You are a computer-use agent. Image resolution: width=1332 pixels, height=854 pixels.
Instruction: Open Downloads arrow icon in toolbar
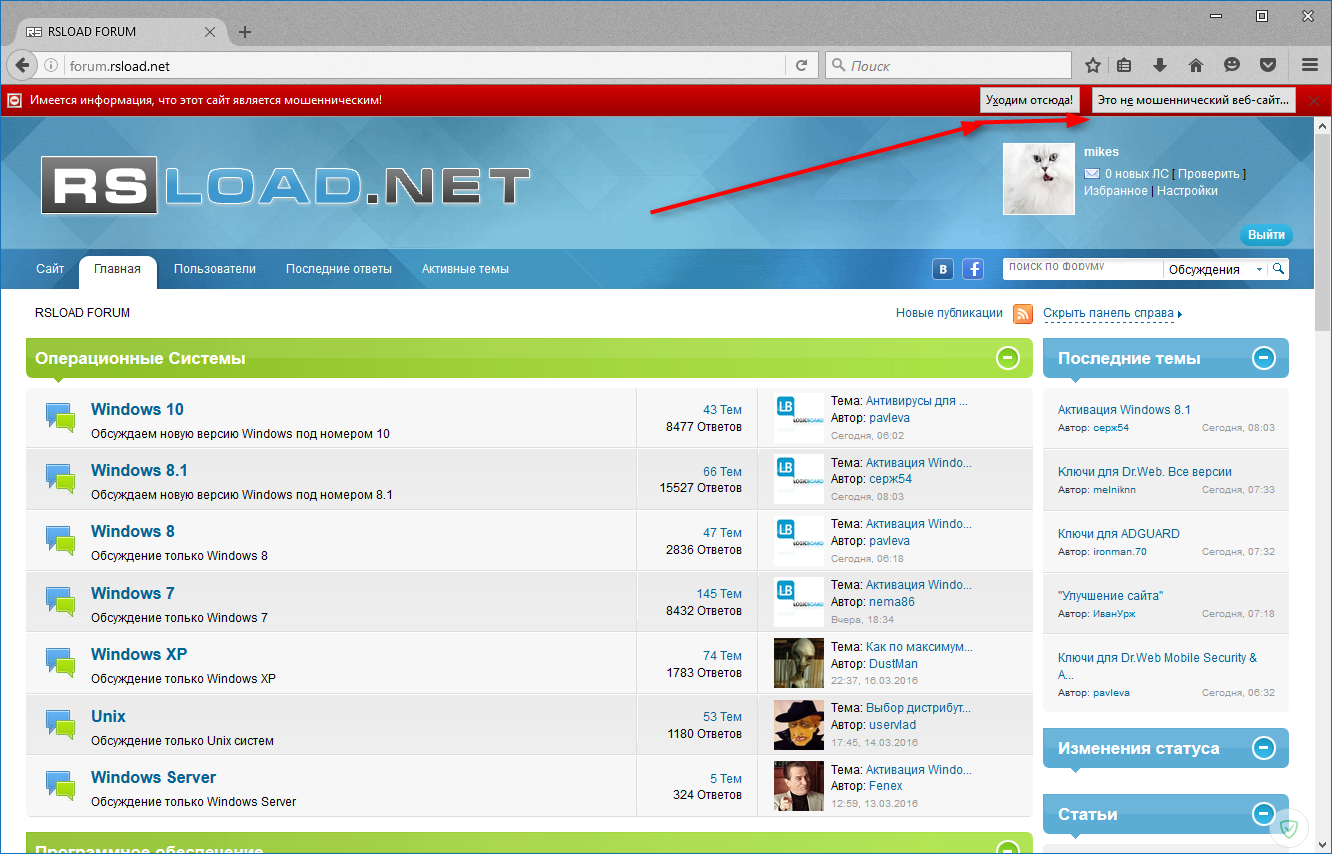coord(1160,66)
